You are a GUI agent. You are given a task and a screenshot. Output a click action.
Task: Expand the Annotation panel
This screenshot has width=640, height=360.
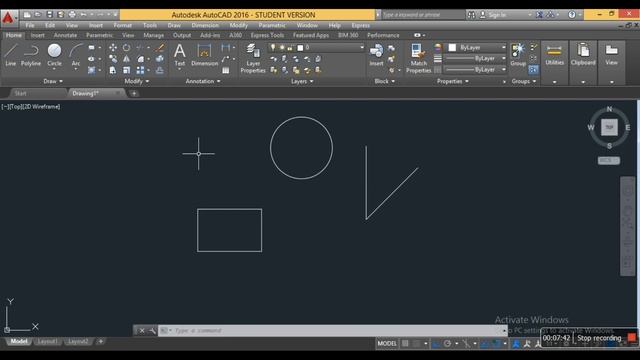203,81
